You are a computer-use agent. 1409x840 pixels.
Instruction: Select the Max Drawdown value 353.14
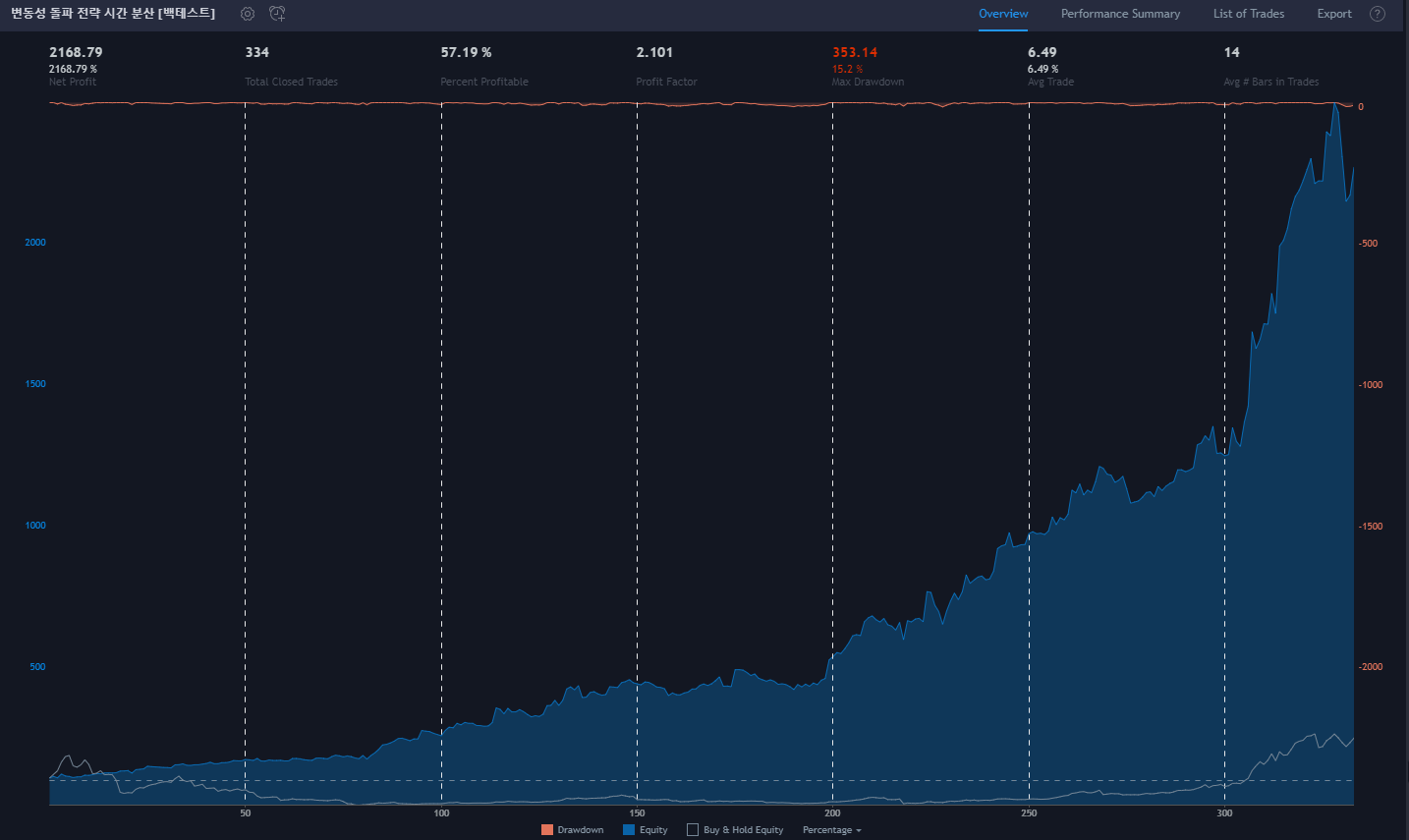pos(855,52)
